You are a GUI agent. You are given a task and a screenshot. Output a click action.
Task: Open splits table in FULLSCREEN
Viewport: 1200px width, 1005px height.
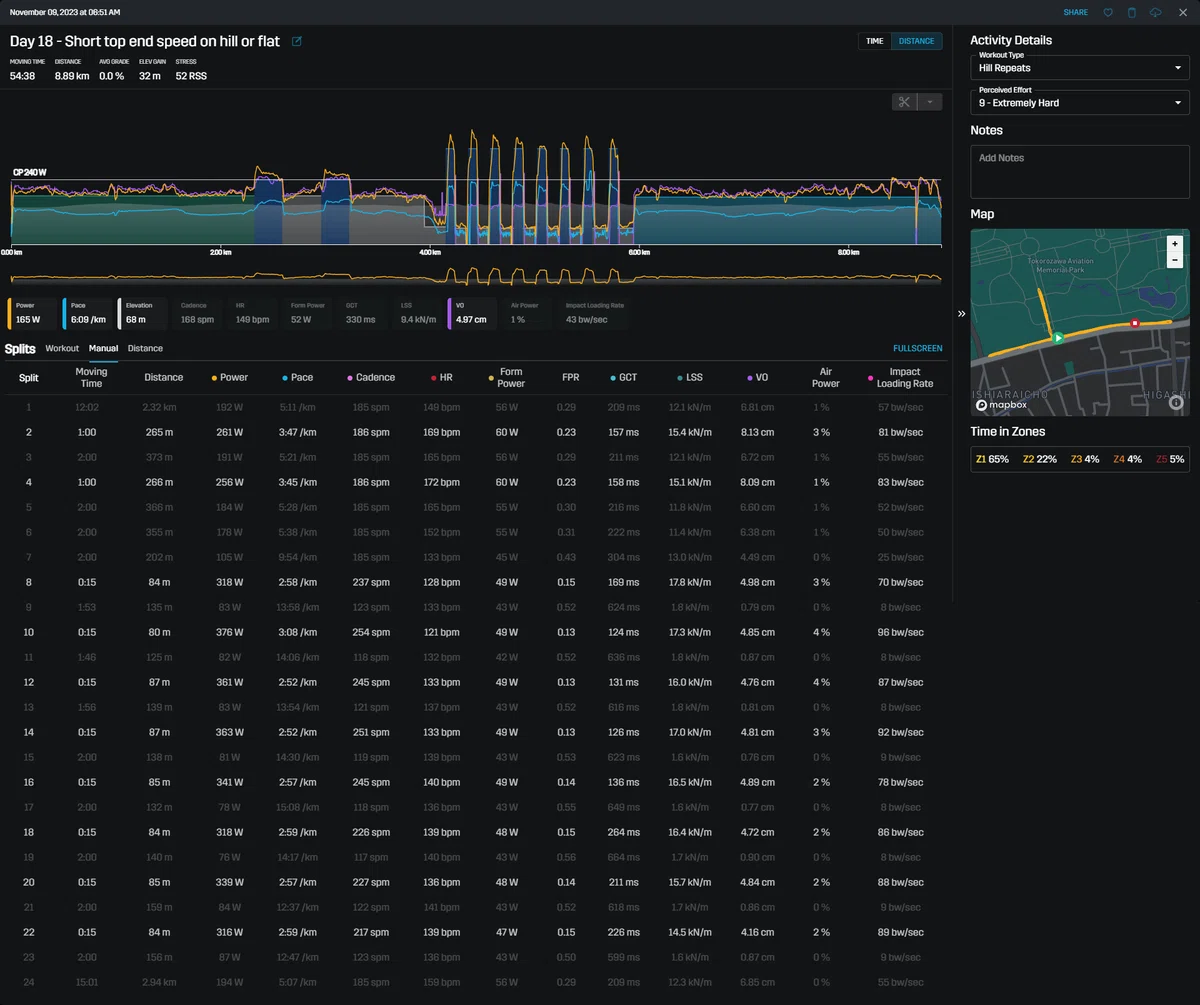(917, 348)
